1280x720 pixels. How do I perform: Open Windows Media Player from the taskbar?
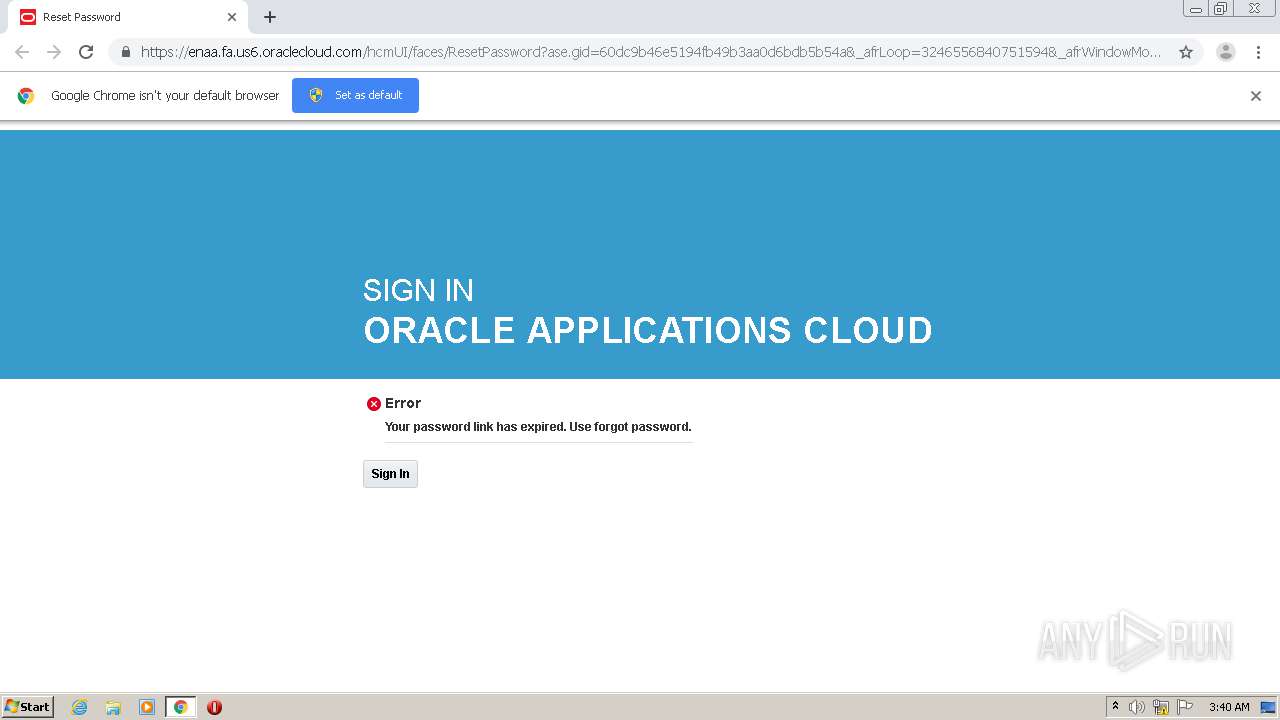pos(147,707)
